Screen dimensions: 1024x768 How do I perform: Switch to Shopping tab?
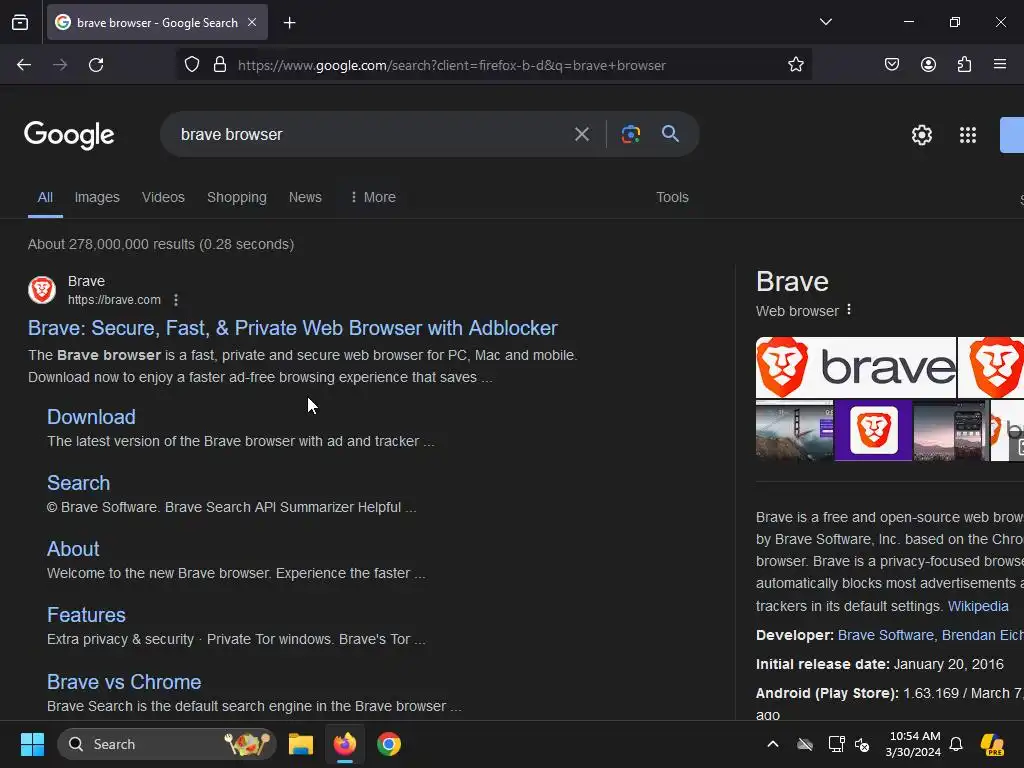click(237, 197)
